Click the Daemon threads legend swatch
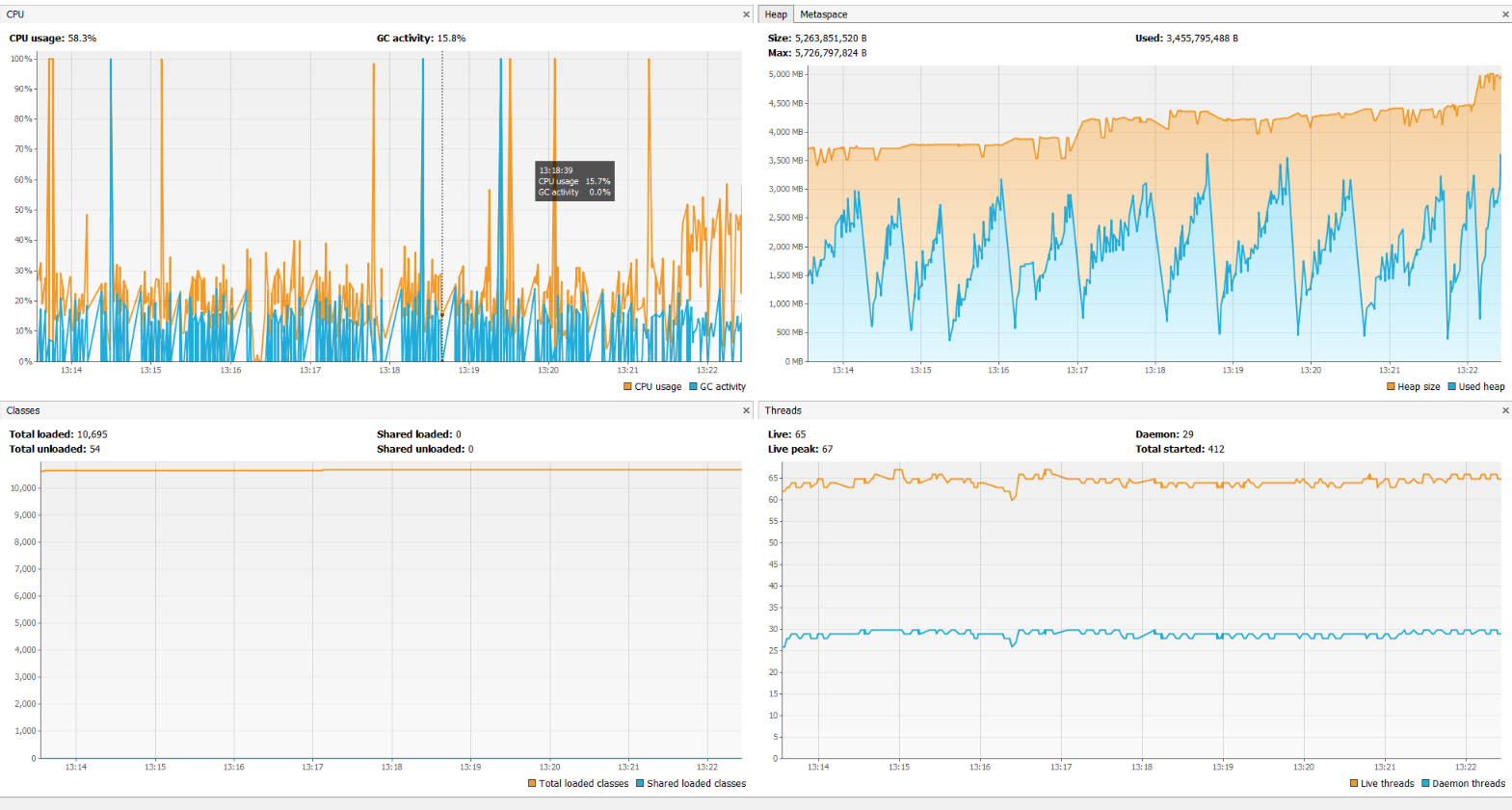The width and height of the screenshot is (1512, 810). pos(1425,784)
